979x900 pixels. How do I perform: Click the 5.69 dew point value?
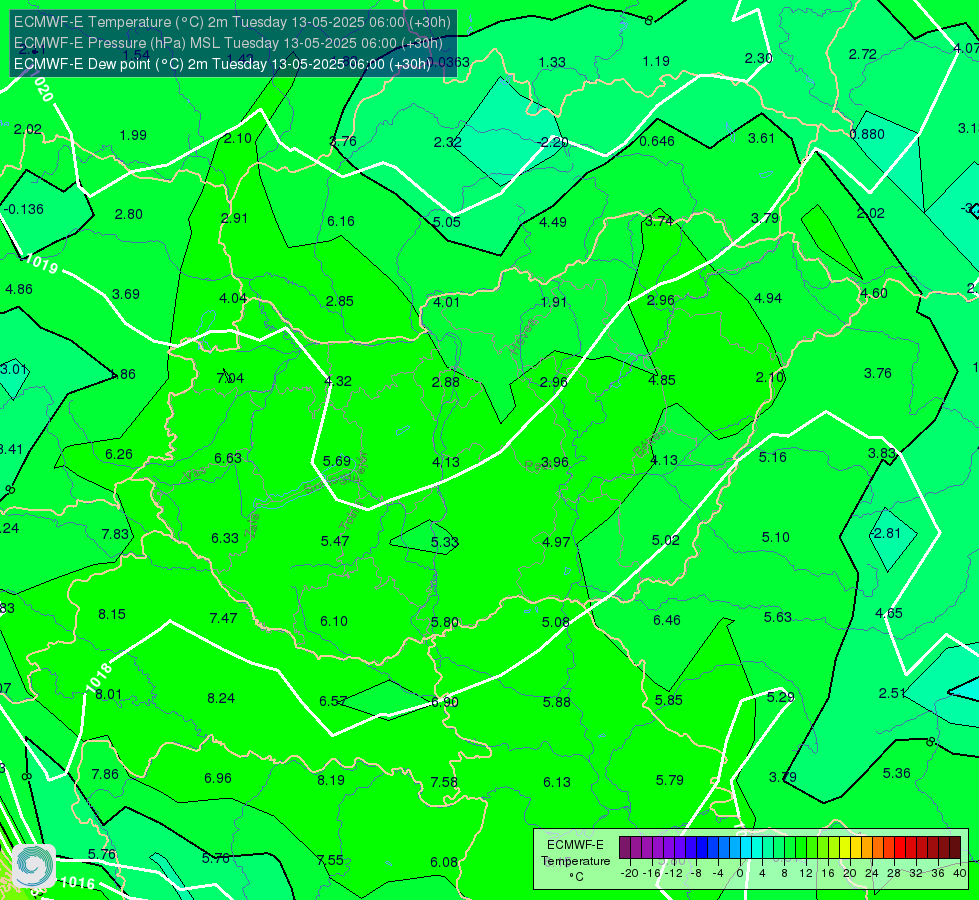[337, 462]
